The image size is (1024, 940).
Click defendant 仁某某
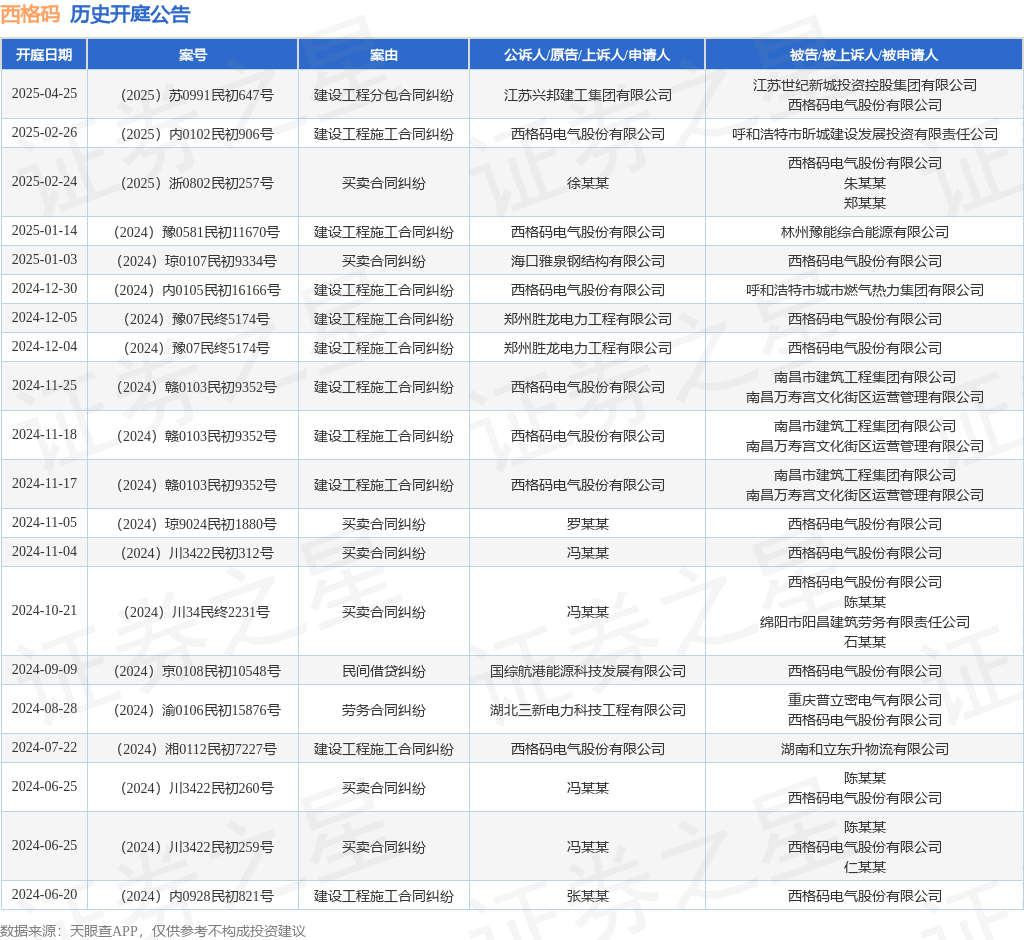(x=865, y=867)
